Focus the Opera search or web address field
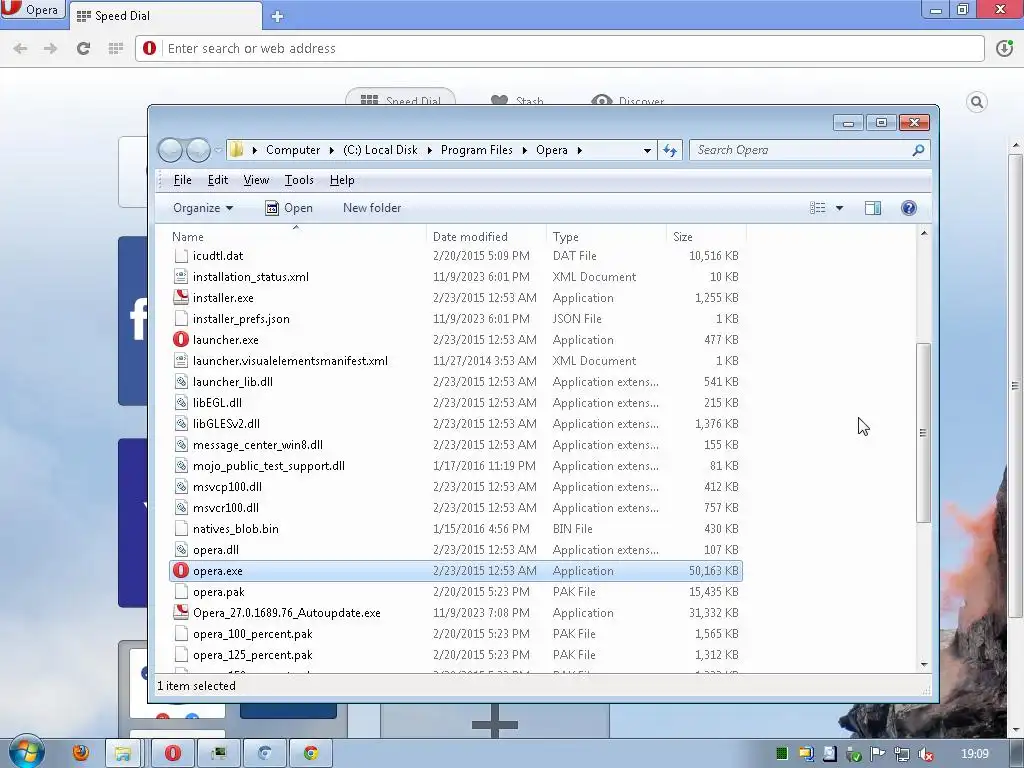The image size is (1024, 768). click(x=560, y=48)
